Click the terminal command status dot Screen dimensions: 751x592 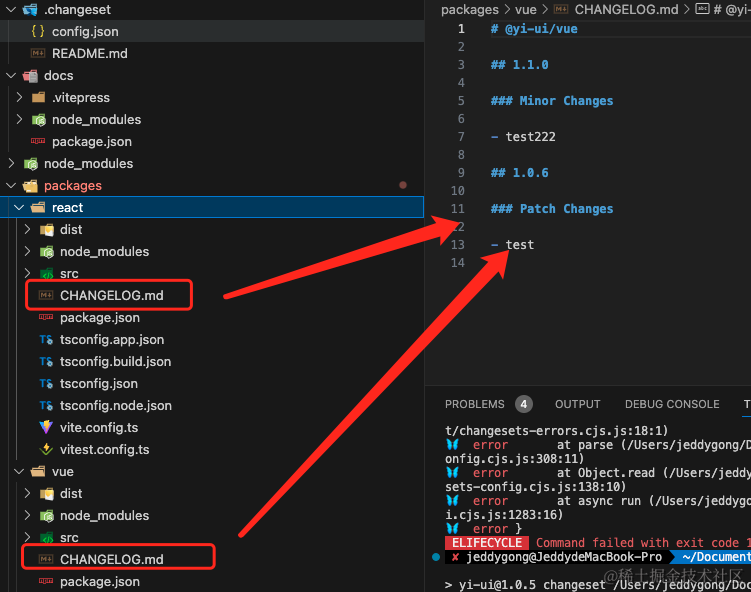436,557
